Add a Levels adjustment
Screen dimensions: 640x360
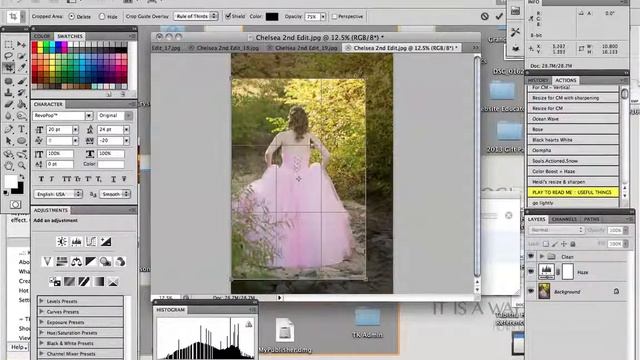coord(76,242)
